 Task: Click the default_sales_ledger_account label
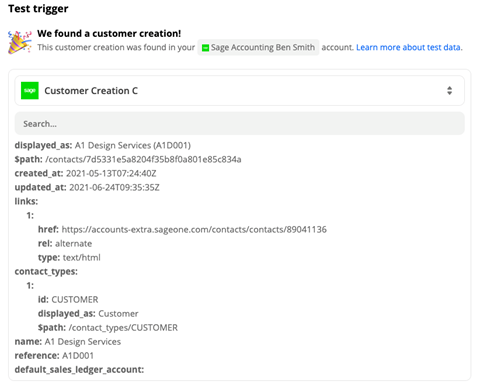tap(79, 370)
